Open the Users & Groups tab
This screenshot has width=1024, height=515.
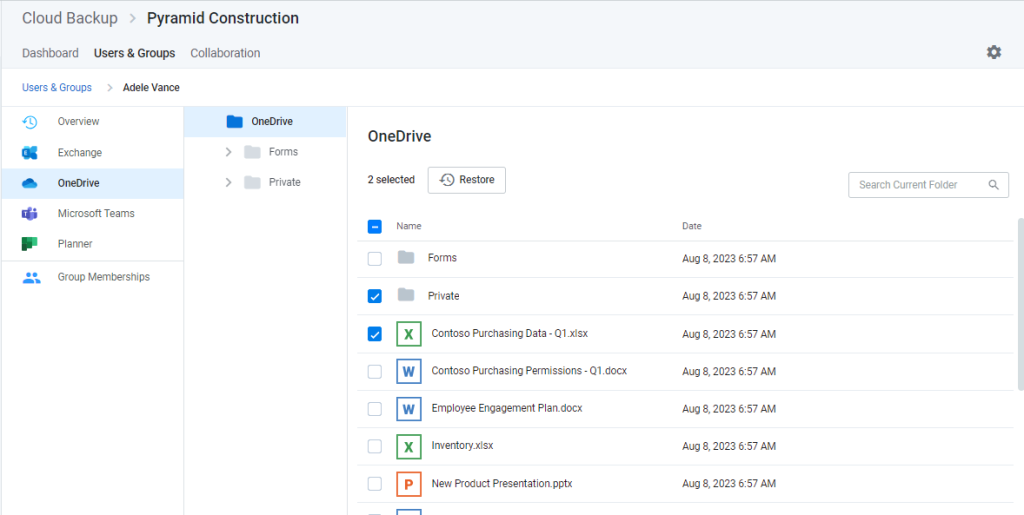point(135,53)
